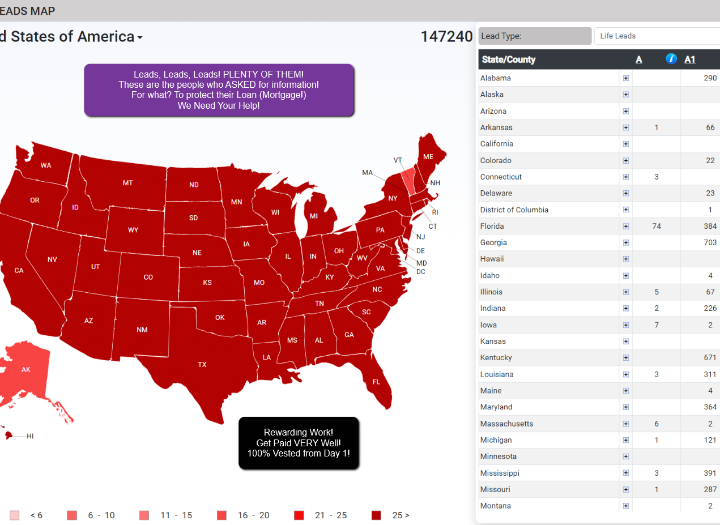Open the Life Leads lead type dropdown
This screenshot has width=720, height=525.
coord(656,36)
